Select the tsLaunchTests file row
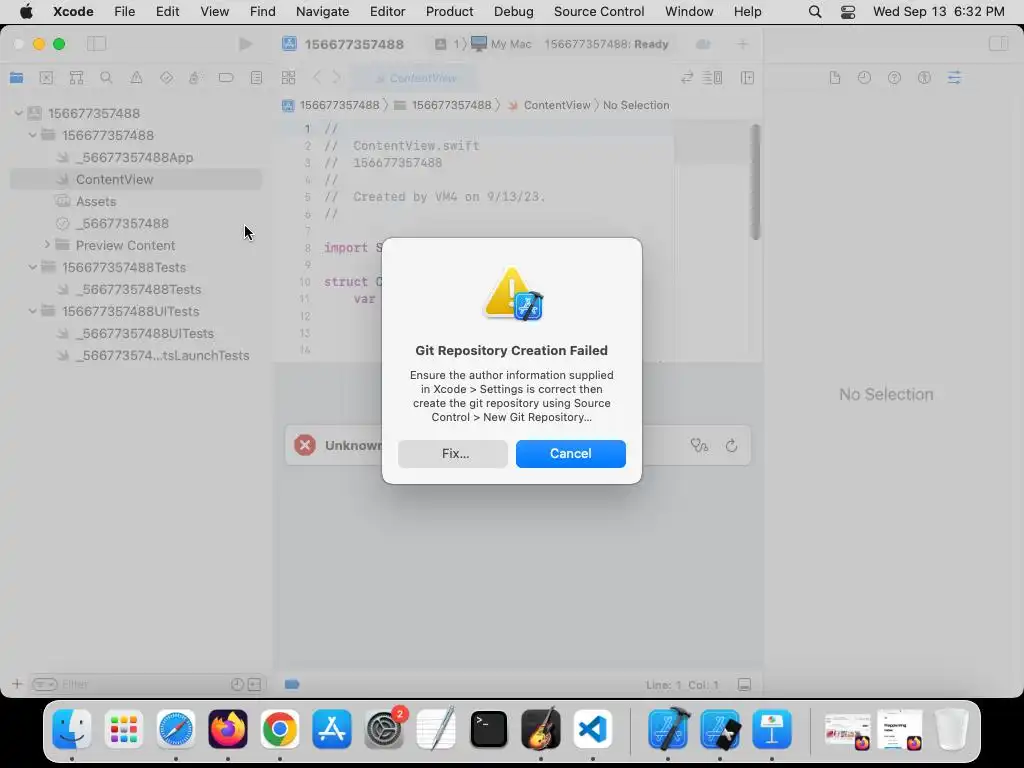The image size is (1024, 768). [136, 355]
